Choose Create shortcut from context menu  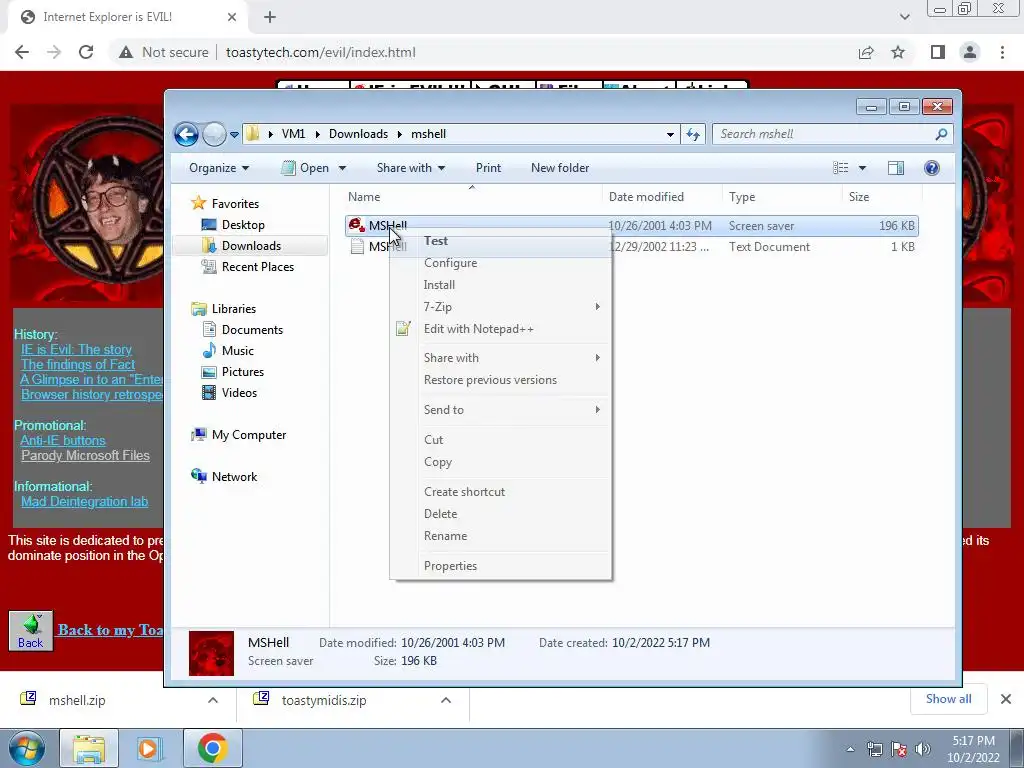click(x=500, y=492)
